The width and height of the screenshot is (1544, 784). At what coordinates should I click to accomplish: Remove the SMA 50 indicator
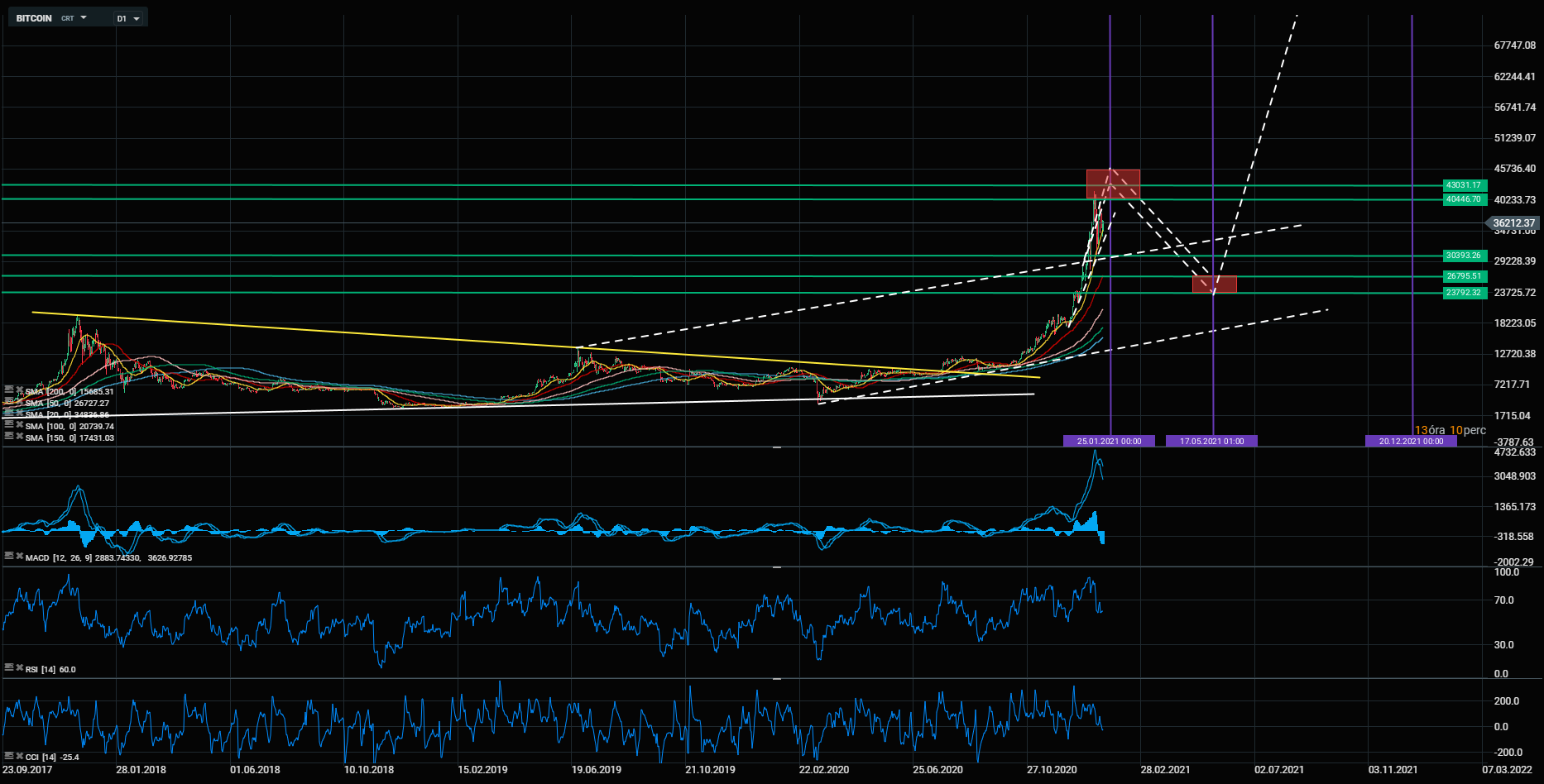19,403
